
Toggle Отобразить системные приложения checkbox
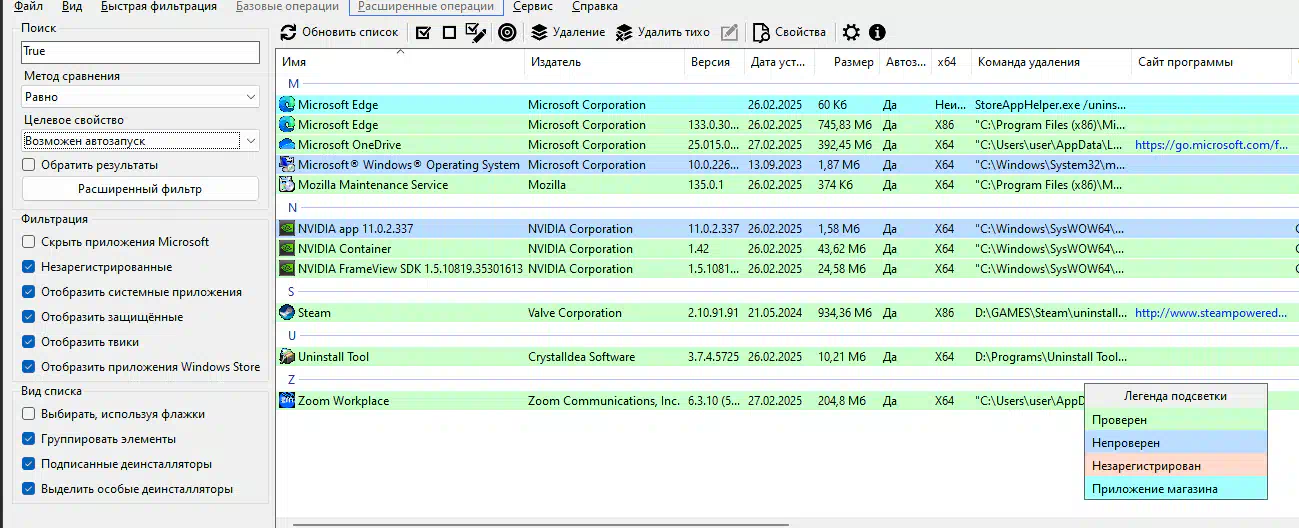(x=28, y=292)
